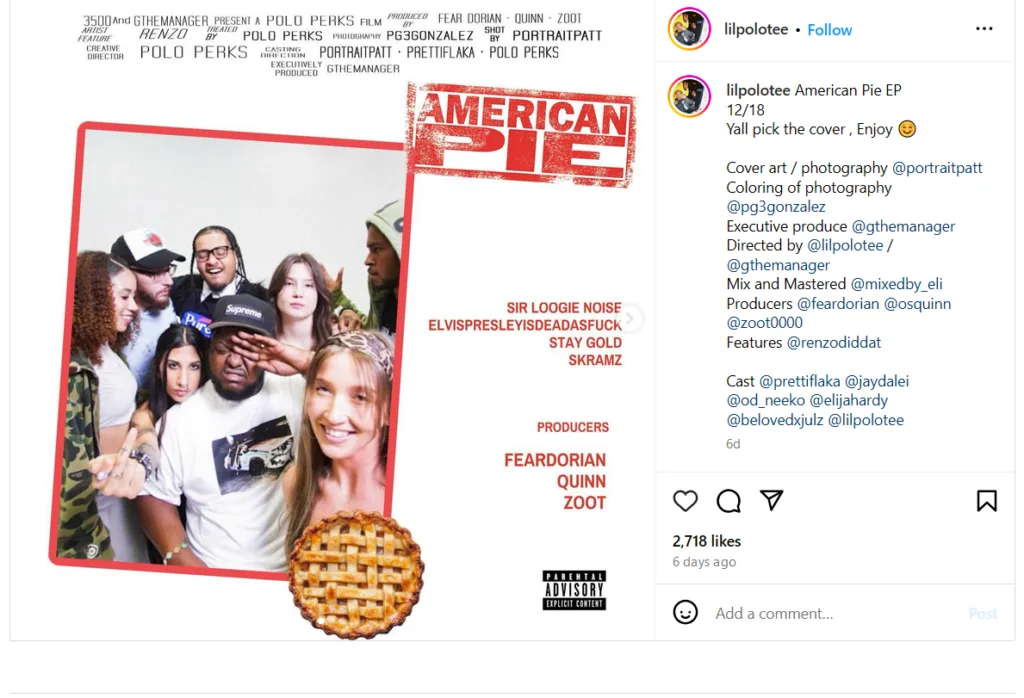Save post with bookmark icon
The image size is (1024, 698).
click(x=986, y=501)
